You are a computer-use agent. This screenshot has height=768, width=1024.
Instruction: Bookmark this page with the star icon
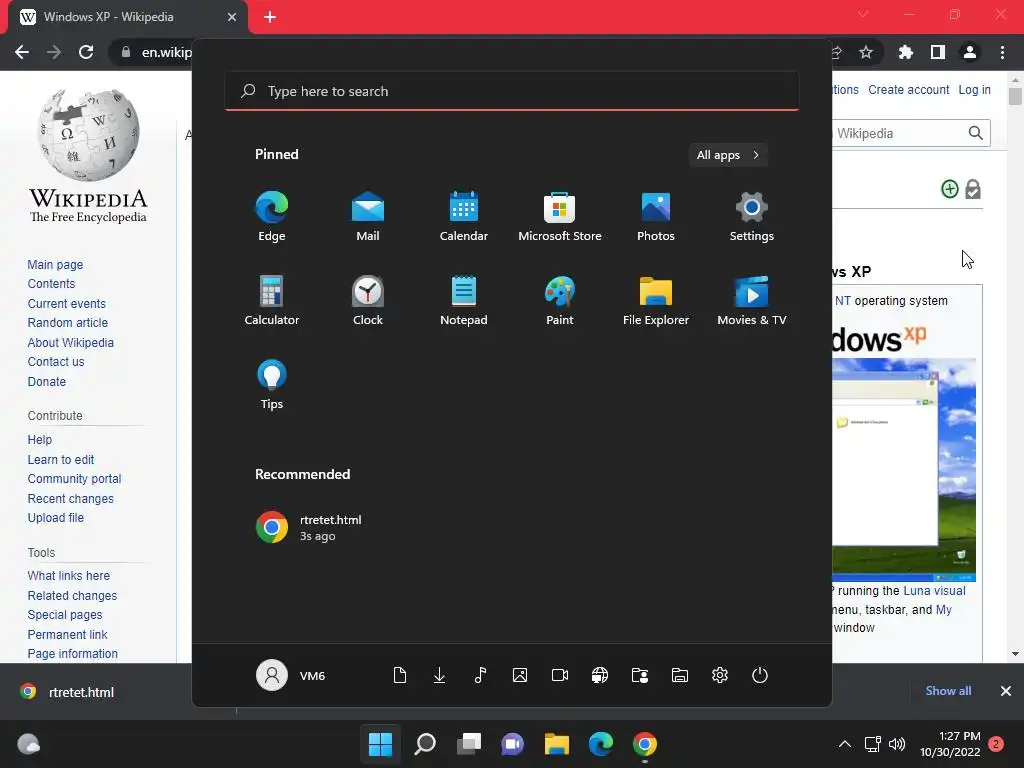point(865,52)
